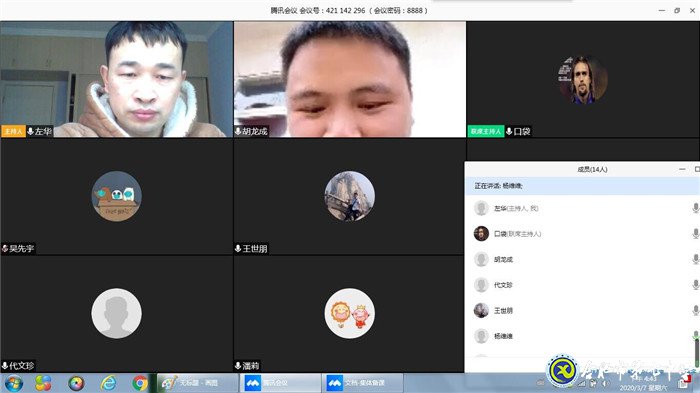Click the muted mic icon beside 吴先宇

click(5, 248)
